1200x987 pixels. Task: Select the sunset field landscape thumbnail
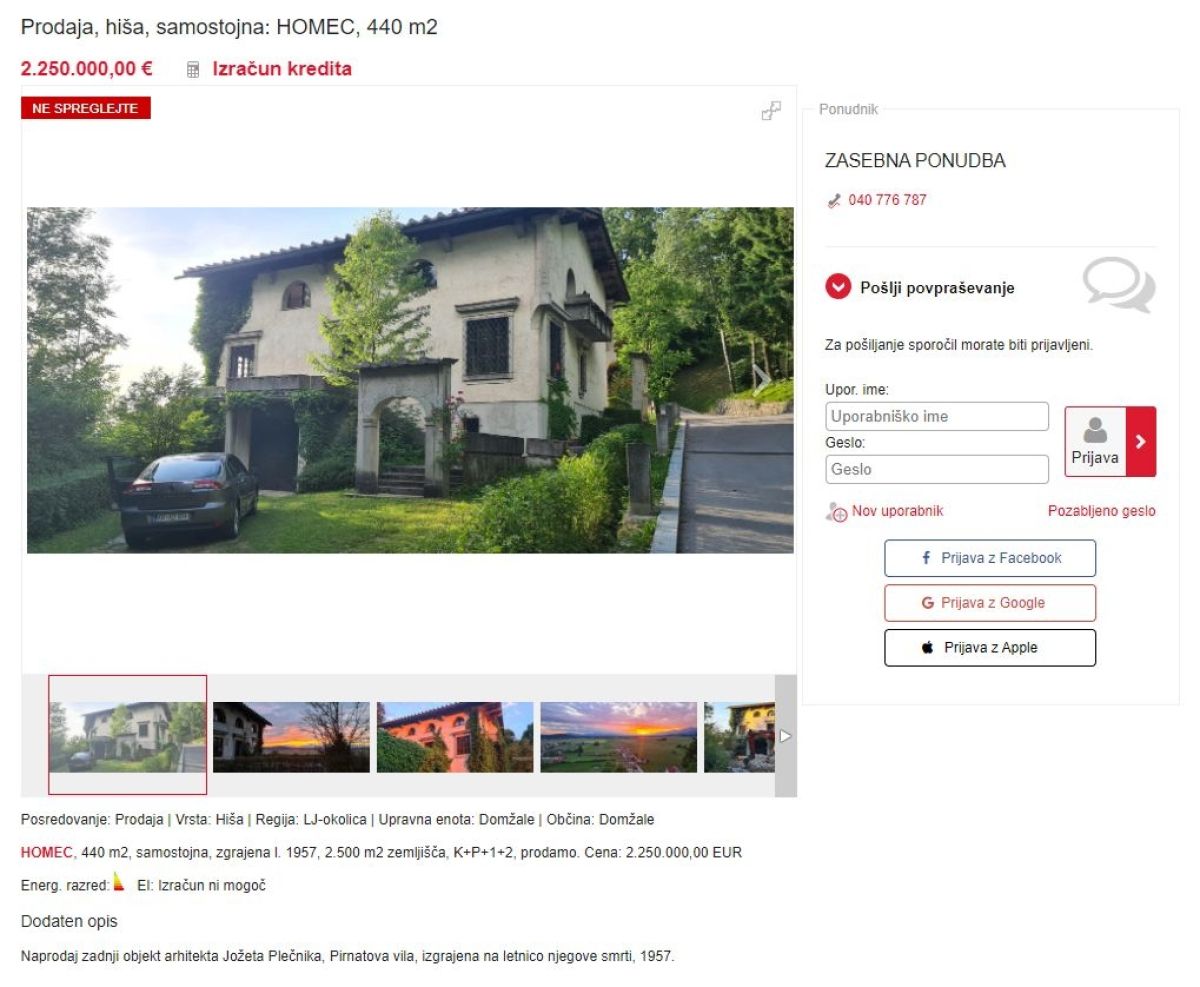(x=619, y=737)
